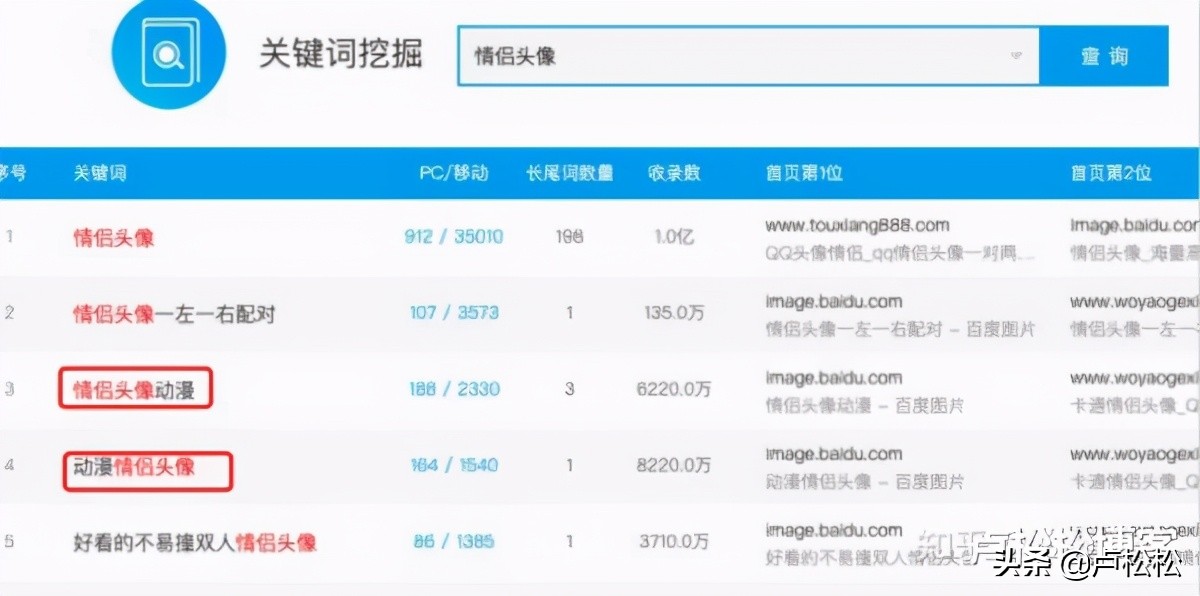1200x596 pixels.
Task: Click the 查询 query button
Action: click(x=1105, y=57)
